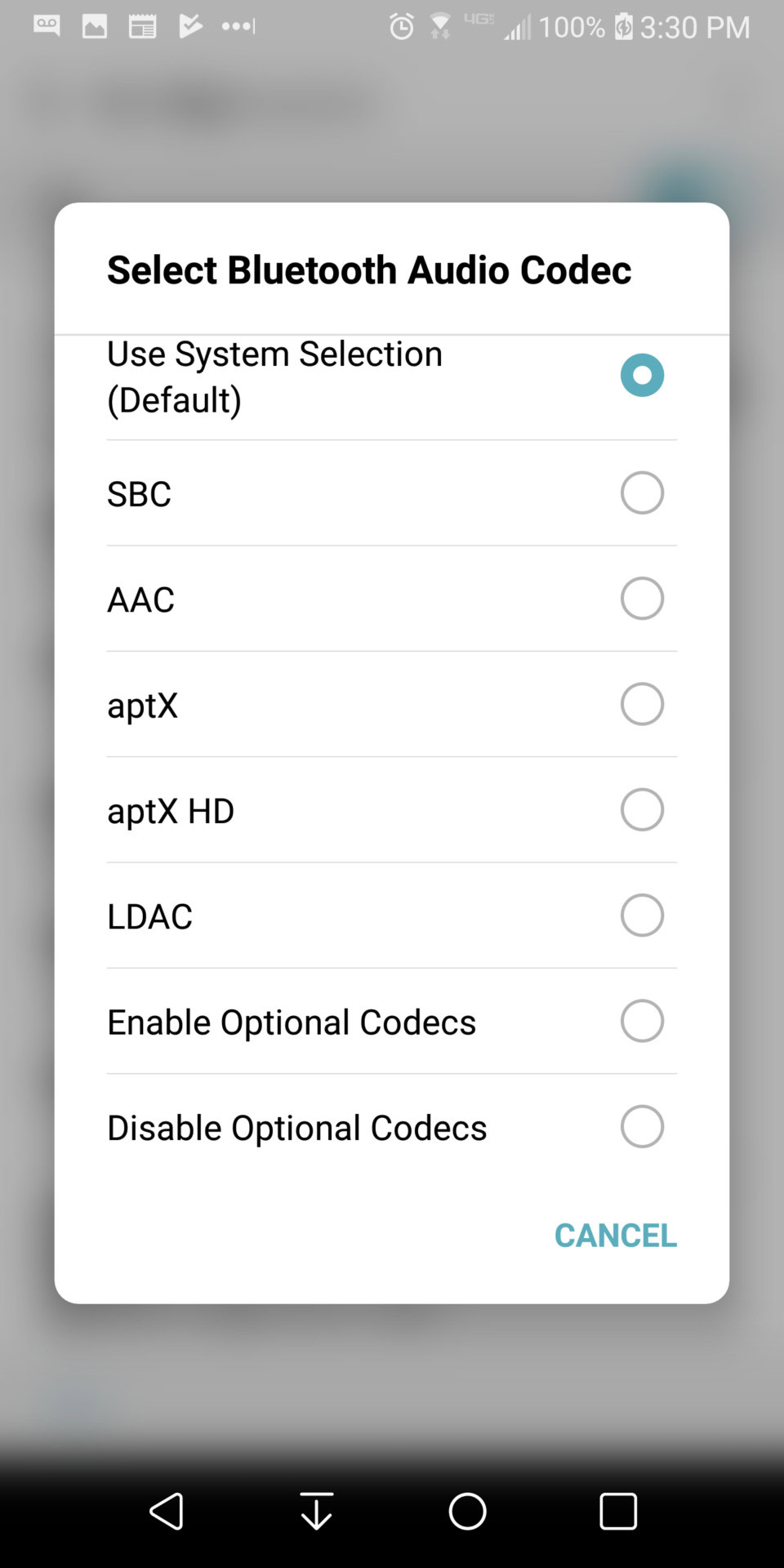Tap the Select Bluetooth Audio Codec title

(x=369, y=270)
